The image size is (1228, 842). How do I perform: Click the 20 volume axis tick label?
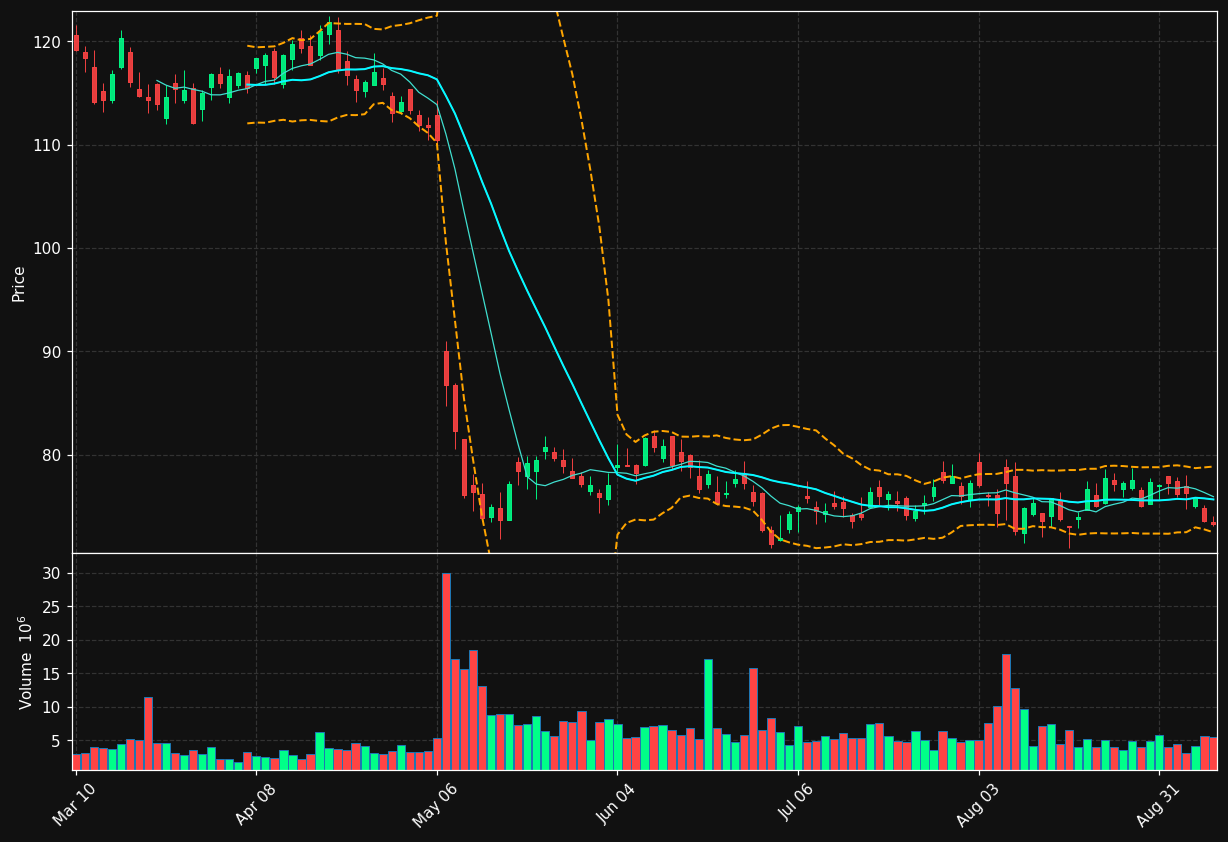coord(52,640)
